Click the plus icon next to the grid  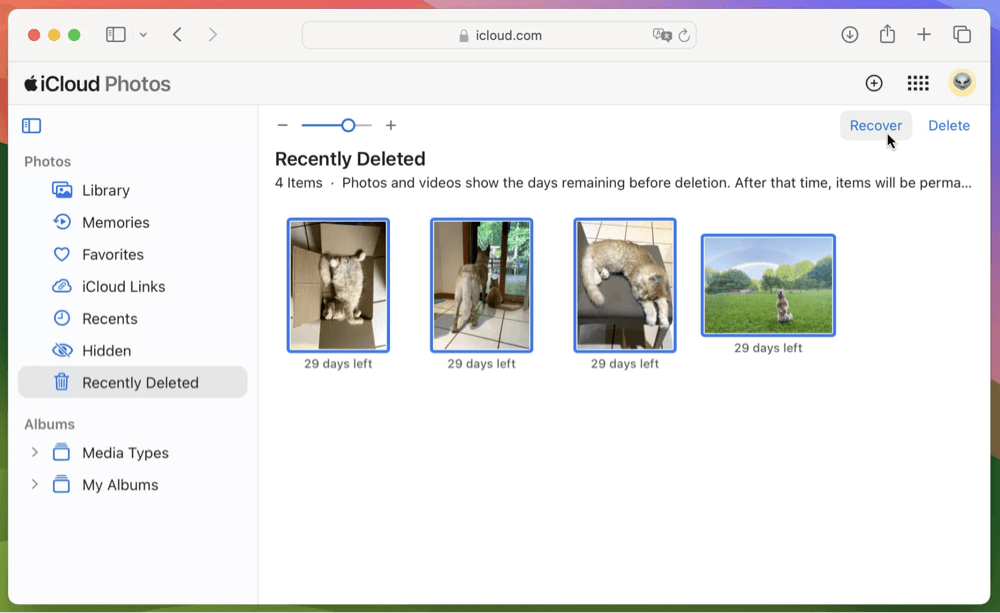click(874, 83)
